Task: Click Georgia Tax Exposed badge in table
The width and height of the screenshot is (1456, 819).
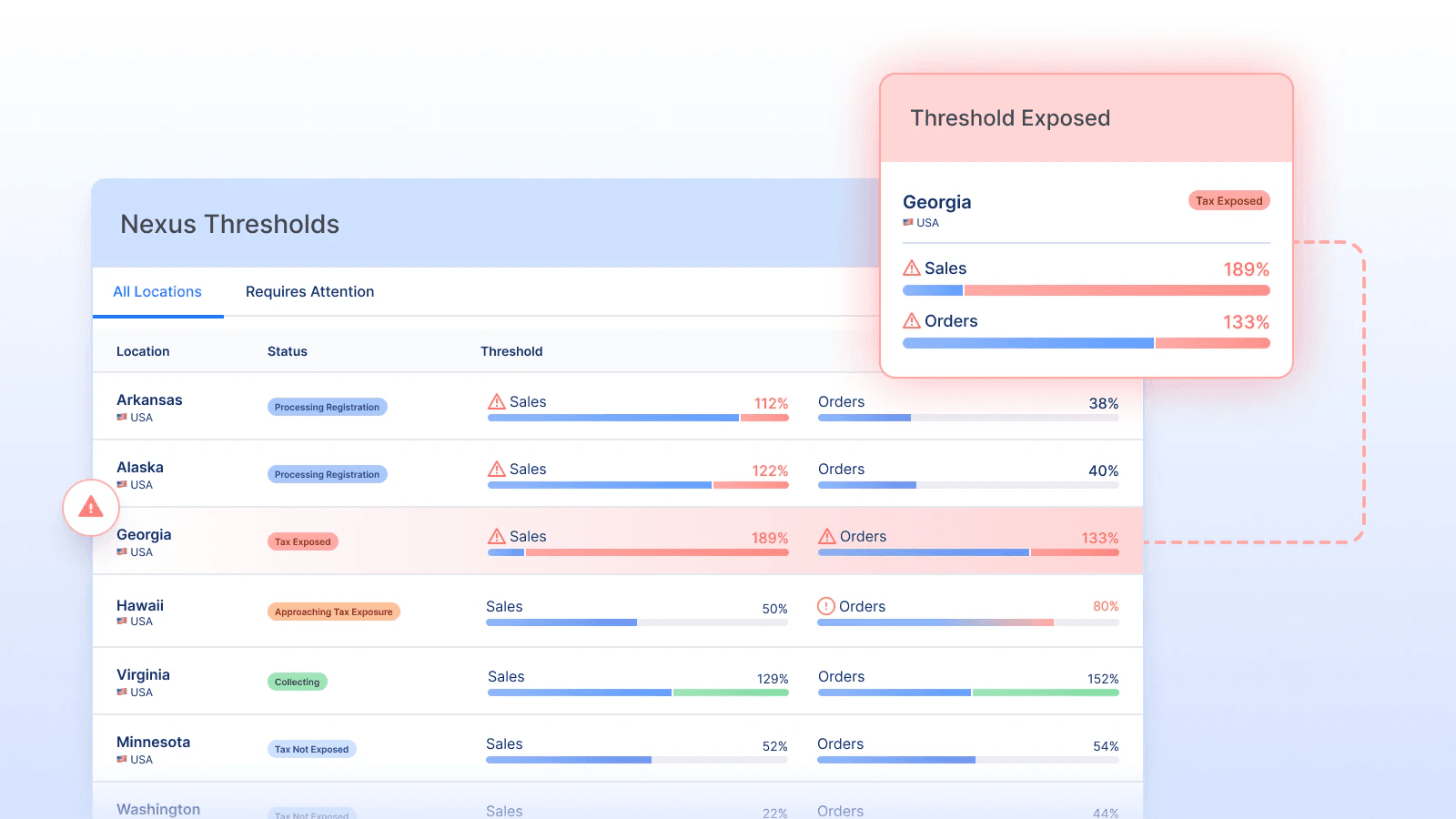Action: 303,541
